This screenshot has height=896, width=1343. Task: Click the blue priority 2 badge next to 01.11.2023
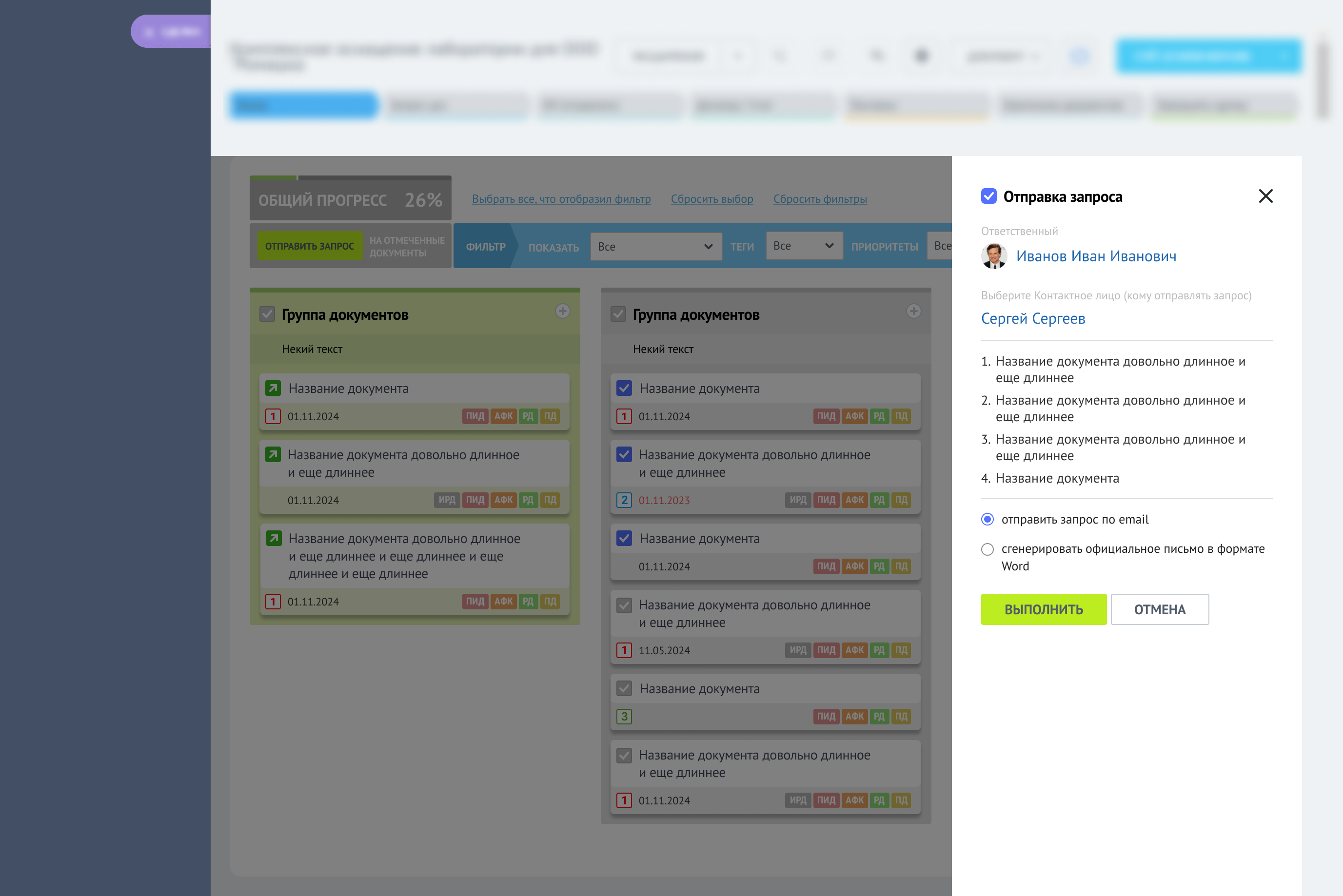point(624,500)
